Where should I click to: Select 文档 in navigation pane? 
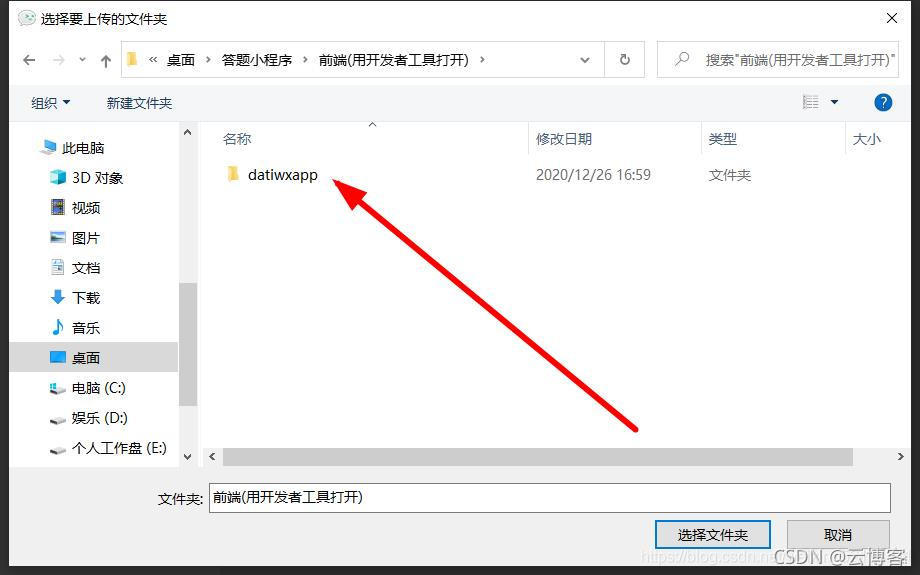click(x=86, y=268)
